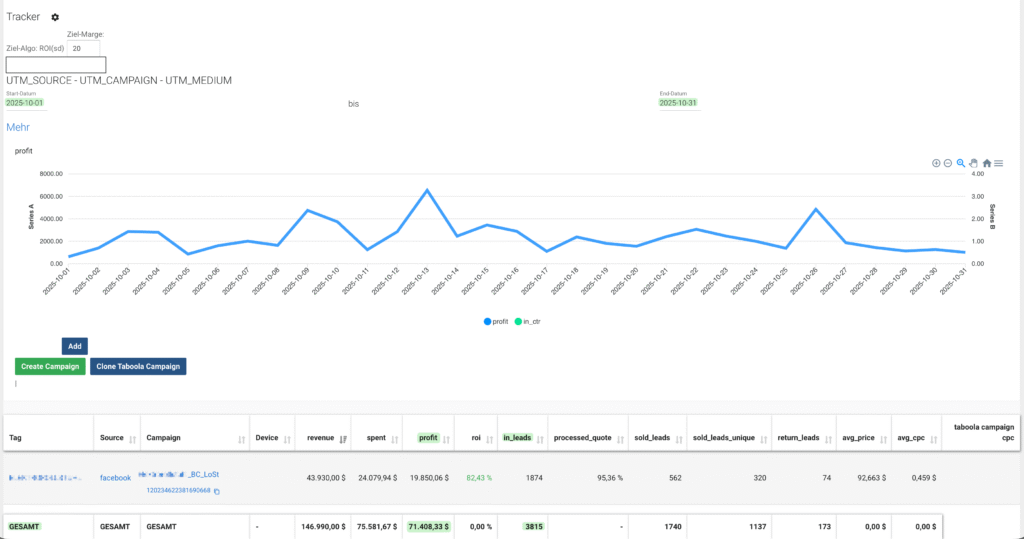
Task: Click the blue Add button
Action: click(74, 345)
